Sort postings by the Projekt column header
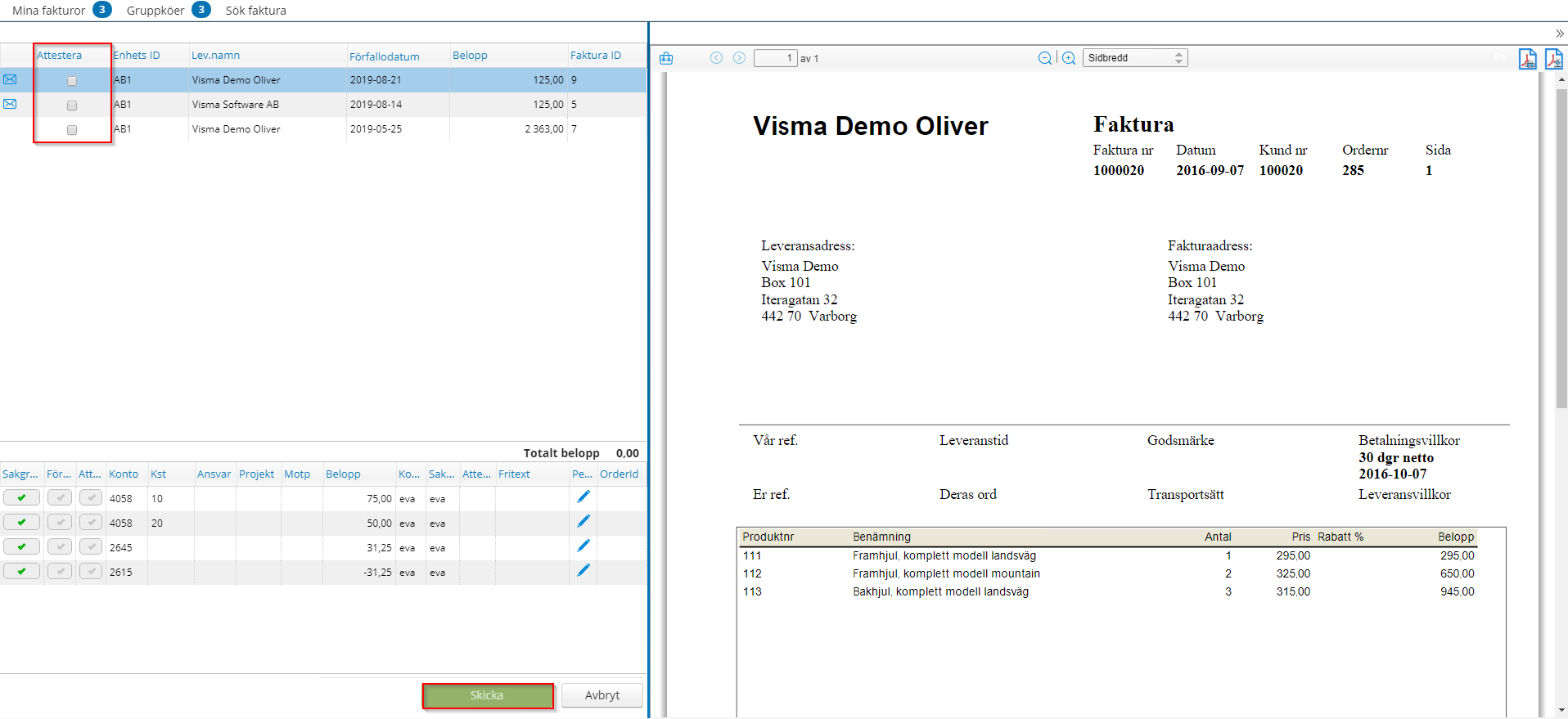 [257, 474]
